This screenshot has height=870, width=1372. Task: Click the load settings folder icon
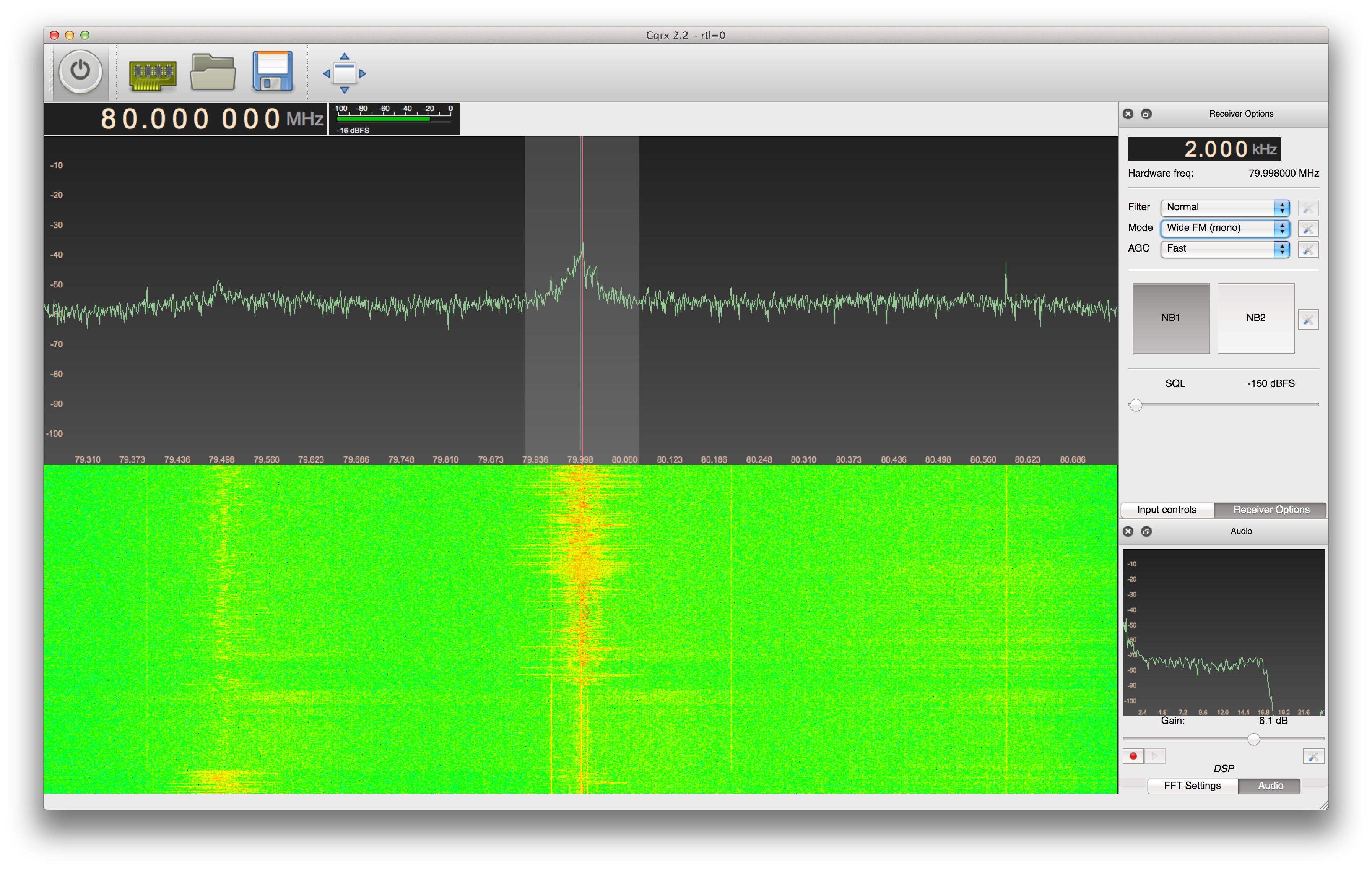pyautogui.click(x=213, y=72)
